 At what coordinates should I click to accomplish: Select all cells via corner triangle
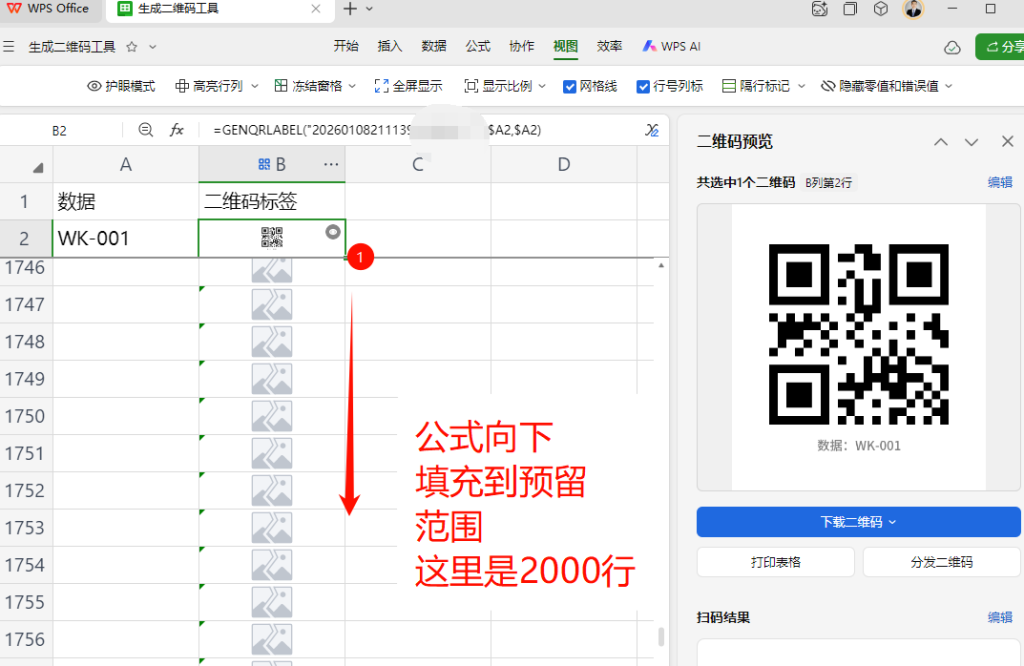(x=38, y=168)
